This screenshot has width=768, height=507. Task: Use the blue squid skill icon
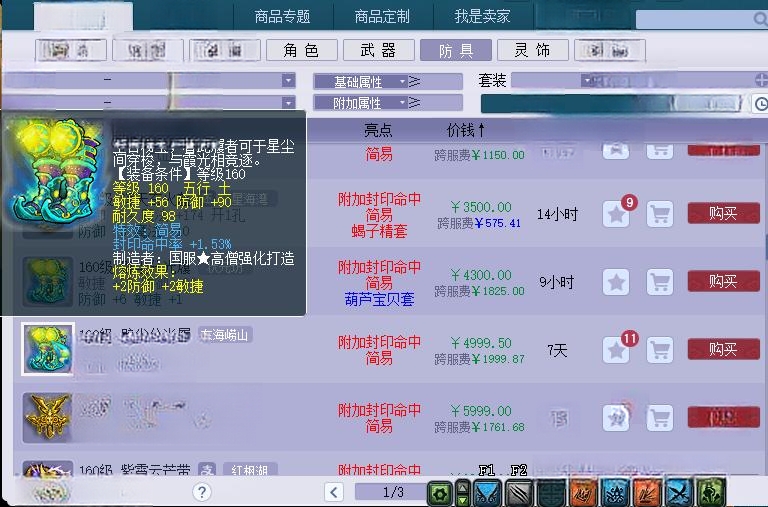[615, 492]
